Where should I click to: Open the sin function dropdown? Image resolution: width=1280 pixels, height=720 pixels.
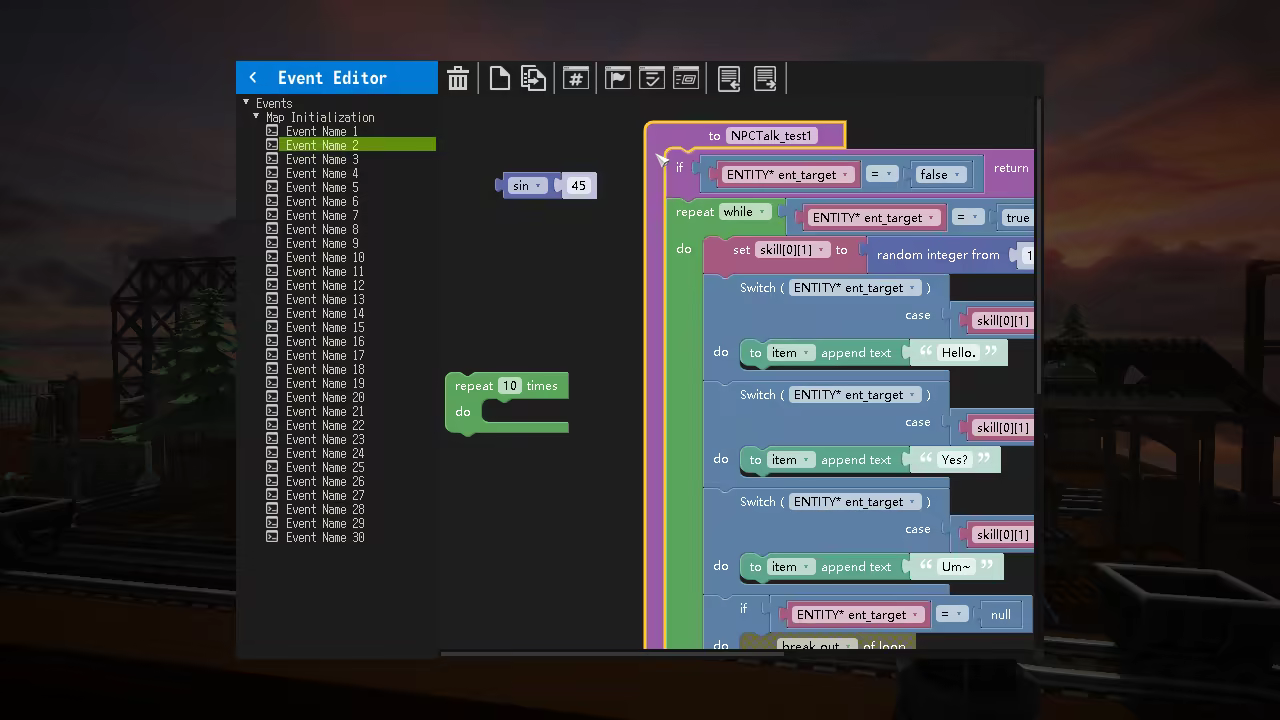click(x=538, y=186)
